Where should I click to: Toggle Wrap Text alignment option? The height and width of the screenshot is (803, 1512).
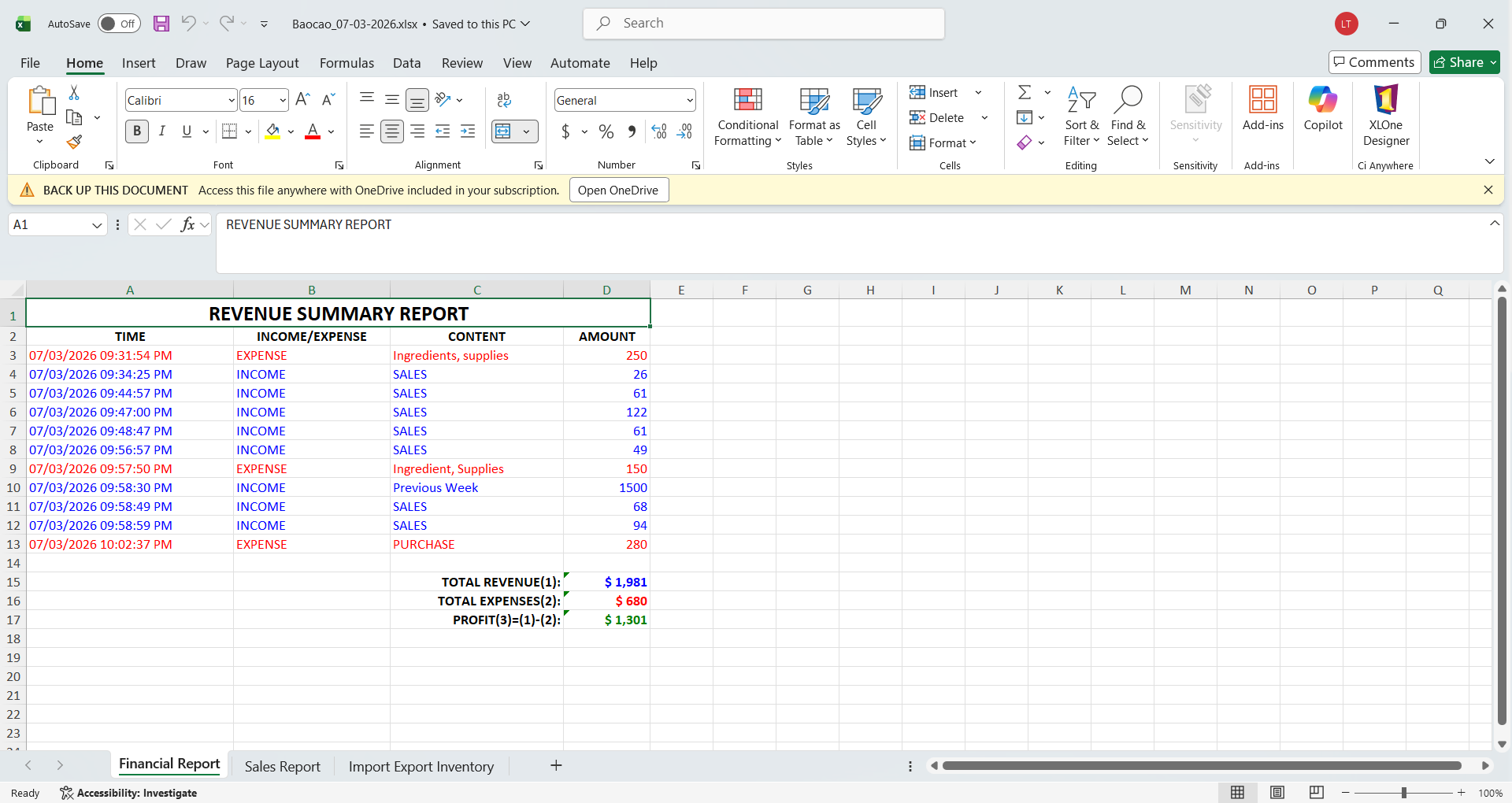point(504,100)
